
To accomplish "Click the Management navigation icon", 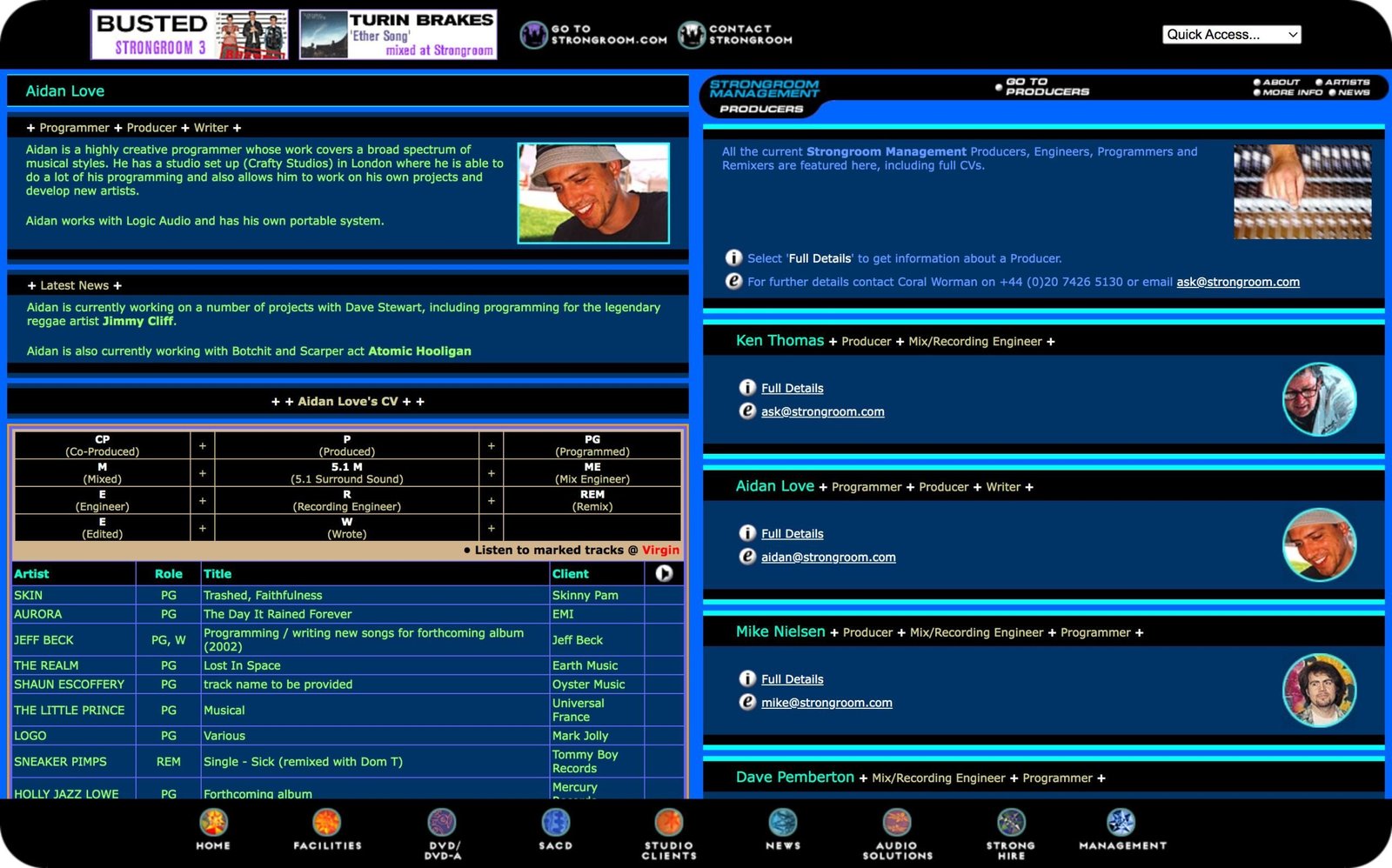I will click(x=1121, y=823).
